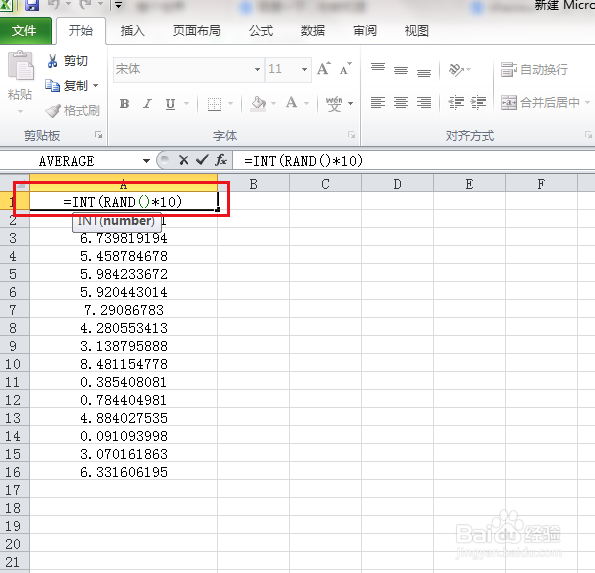Open the font name dropdown 宋体
Screen dimensions: 595x573
pyautogui.click(x=257, y=69)
